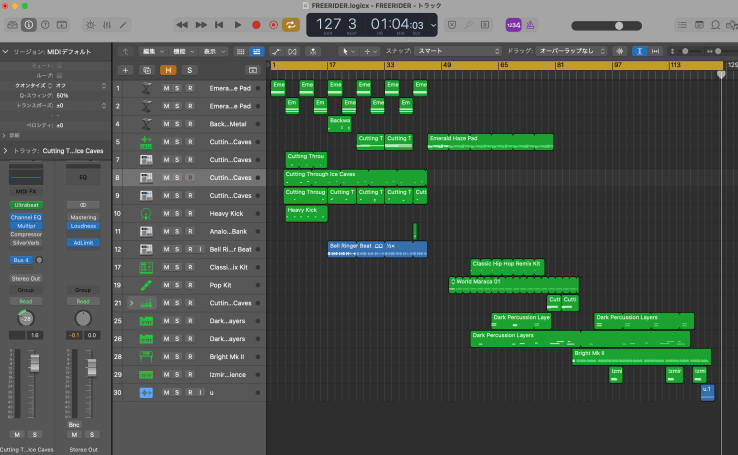The height and width of the screenshot is (455, 738).
Task: Enable the ミュート region checkbox
Action: click(x=60, y=65)
